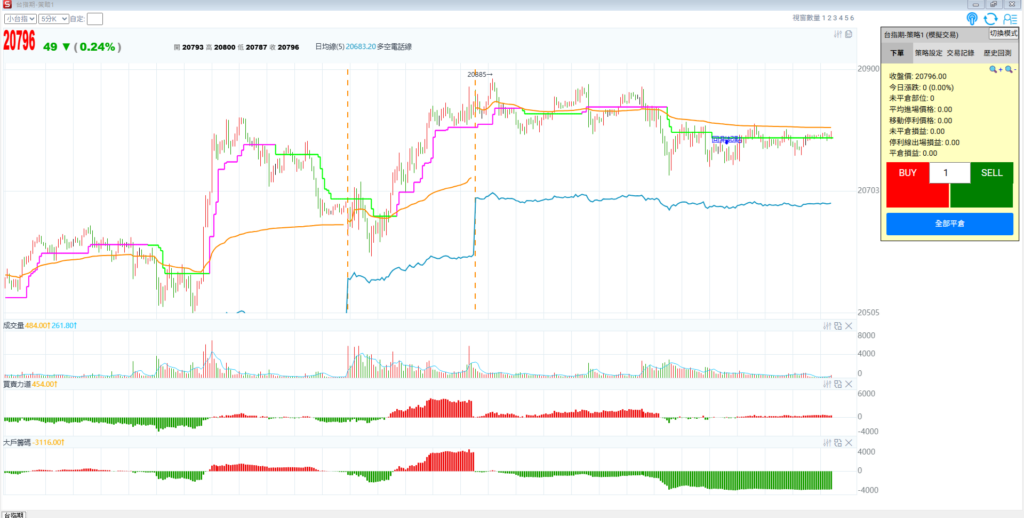Expand the 5分K timeframe dropdown

tap(54, 18)
